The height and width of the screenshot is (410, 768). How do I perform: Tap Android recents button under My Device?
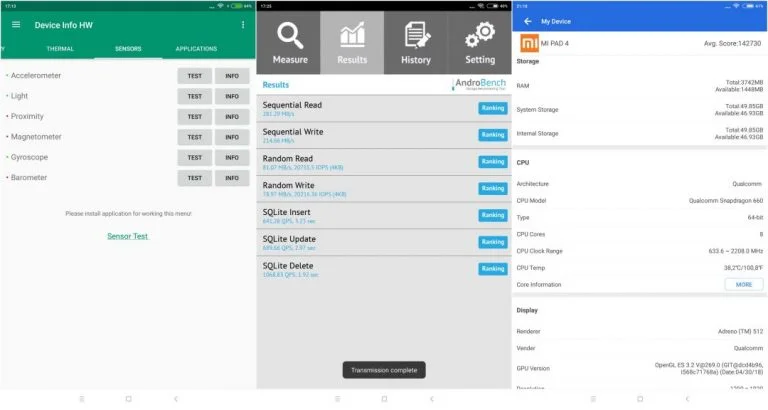click(x=593, y=399)
